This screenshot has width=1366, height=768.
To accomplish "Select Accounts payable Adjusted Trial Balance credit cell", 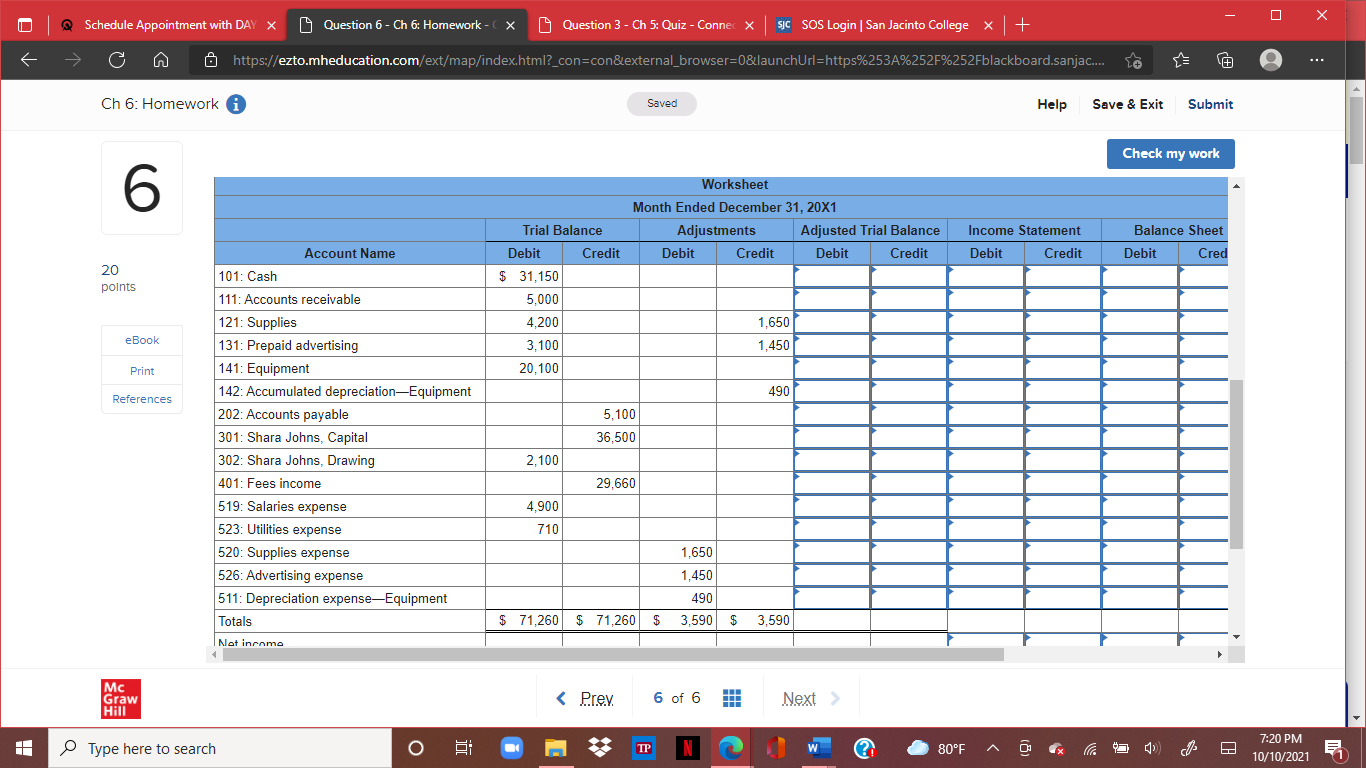I will [909, 414].
